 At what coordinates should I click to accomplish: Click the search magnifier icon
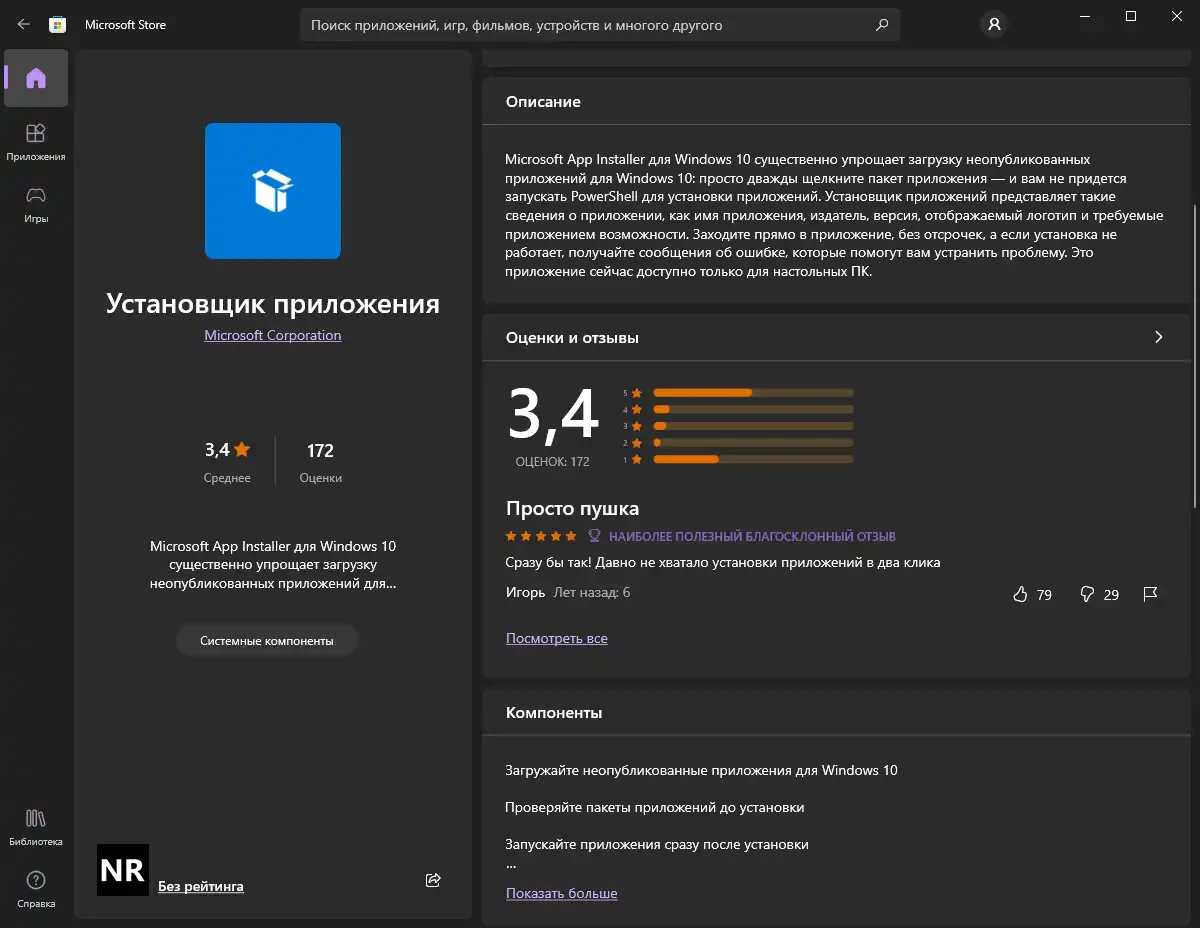tap(881, 25)
